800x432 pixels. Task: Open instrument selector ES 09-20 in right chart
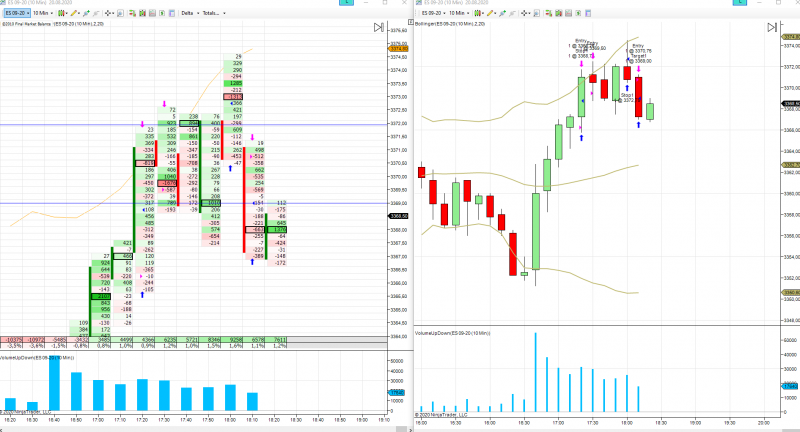[x=433, y=13]
